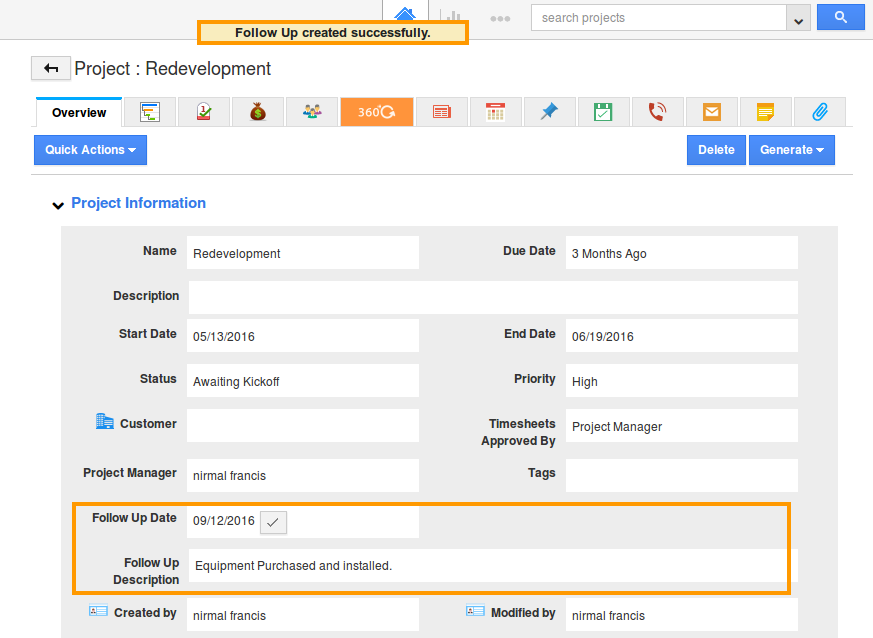Click the back arrow next to Project title
The image size is (873, 638).
[x=50, y=68]
